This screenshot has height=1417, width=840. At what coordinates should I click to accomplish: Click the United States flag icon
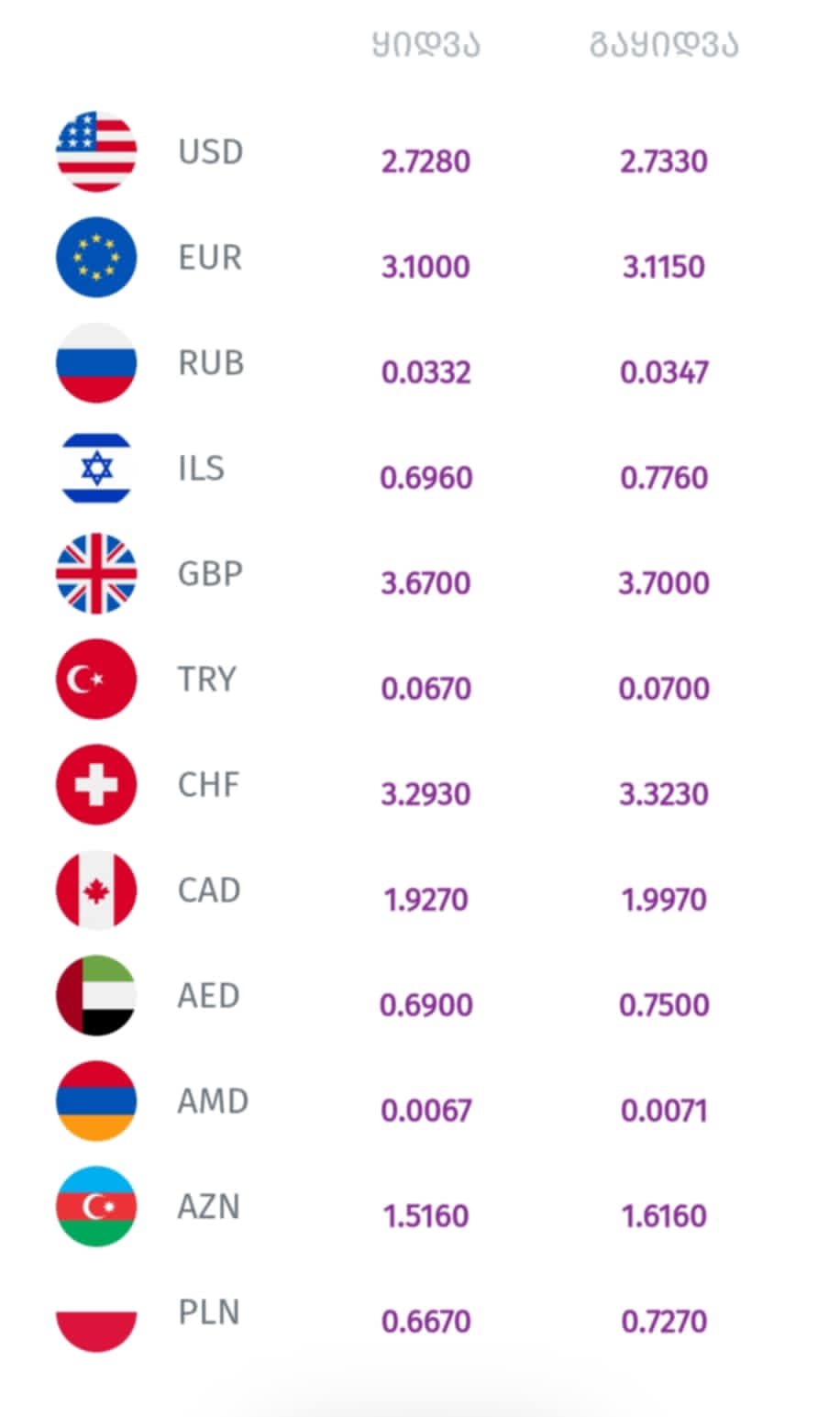point(96,151)
